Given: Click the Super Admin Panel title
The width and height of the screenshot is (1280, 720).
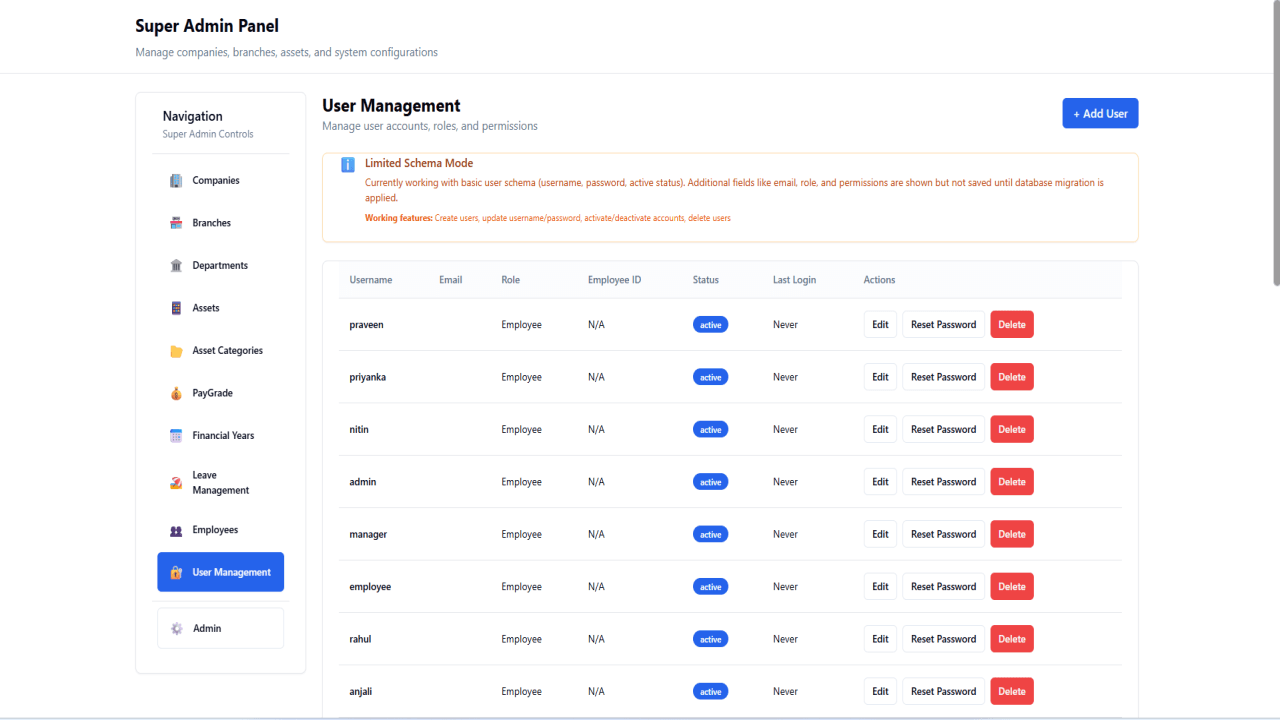Looking at the screenshot, I should tap(207, 26).
